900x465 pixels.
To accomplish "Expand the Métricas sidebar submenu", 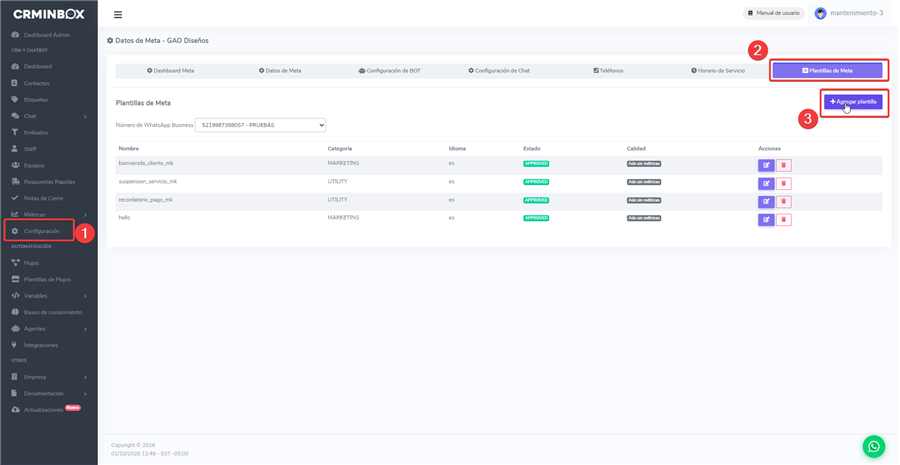I will [x=49, y=214].
